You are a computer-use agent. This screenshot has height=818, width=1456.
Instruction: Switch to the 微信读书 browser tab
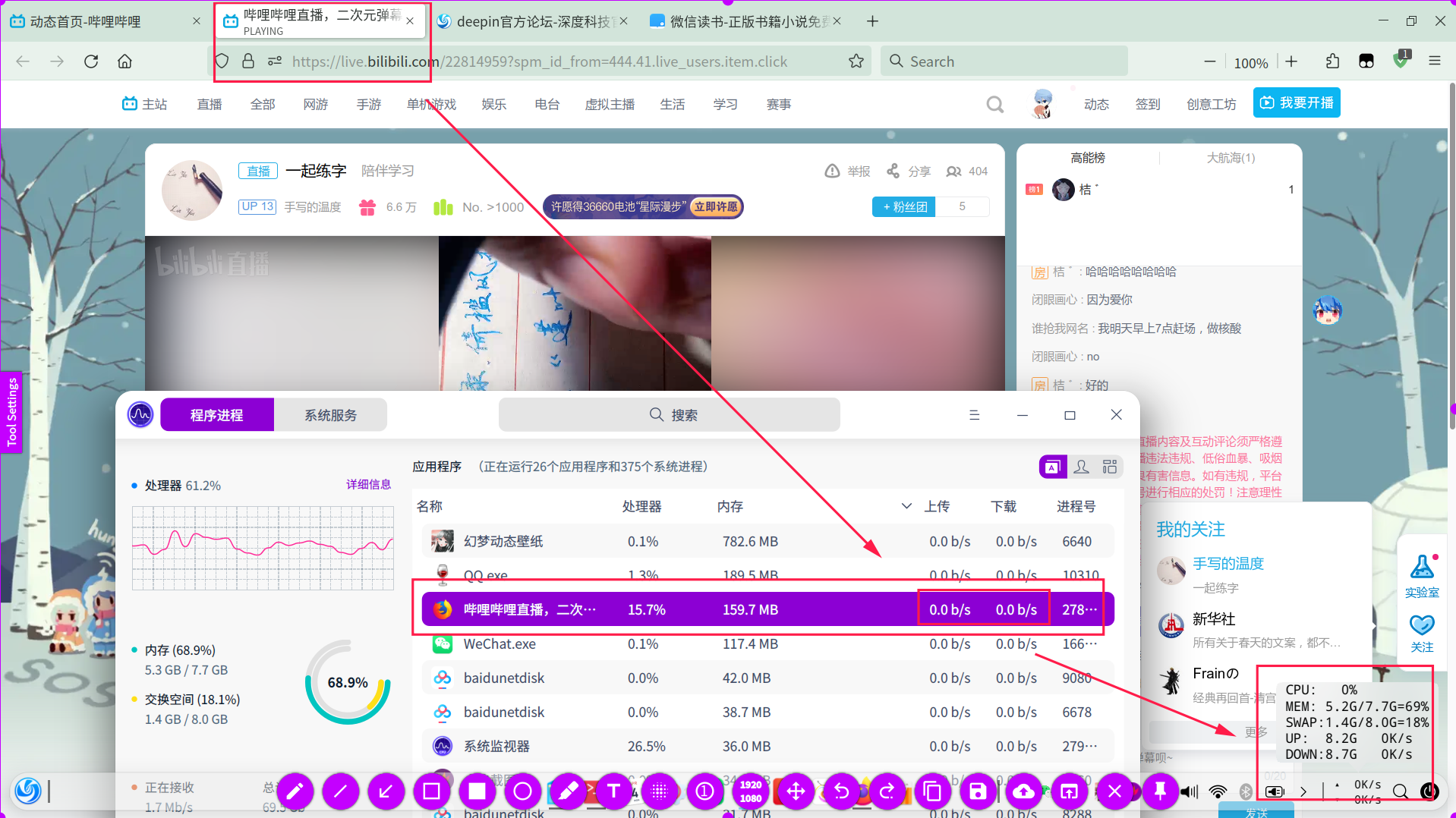pos(747,21)
